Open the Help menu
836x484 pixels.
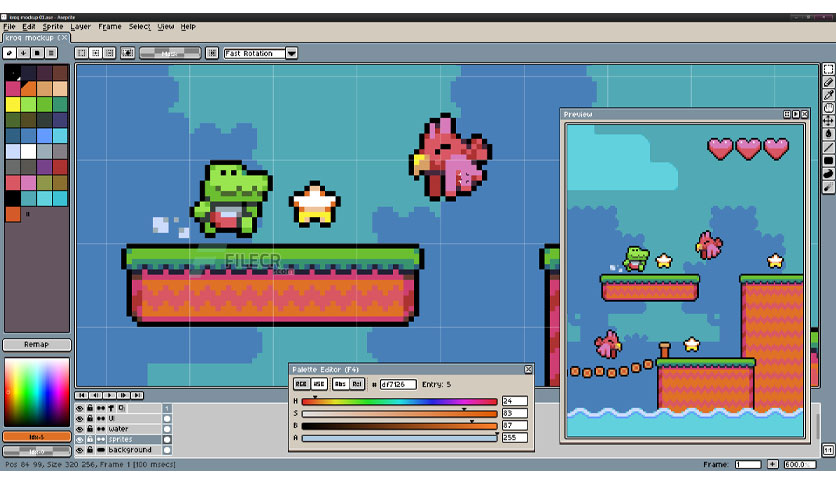188,26
